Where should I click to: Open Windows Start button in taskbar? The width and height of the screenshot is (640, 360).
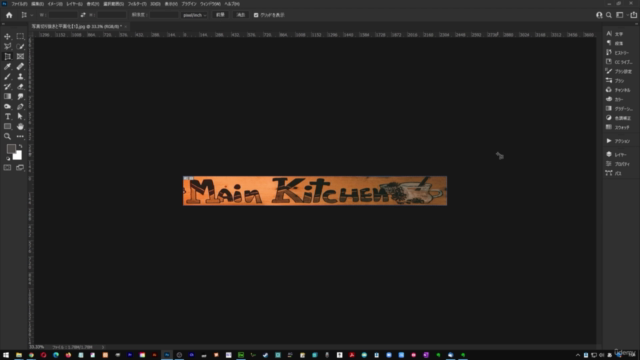tap(6, 355)
